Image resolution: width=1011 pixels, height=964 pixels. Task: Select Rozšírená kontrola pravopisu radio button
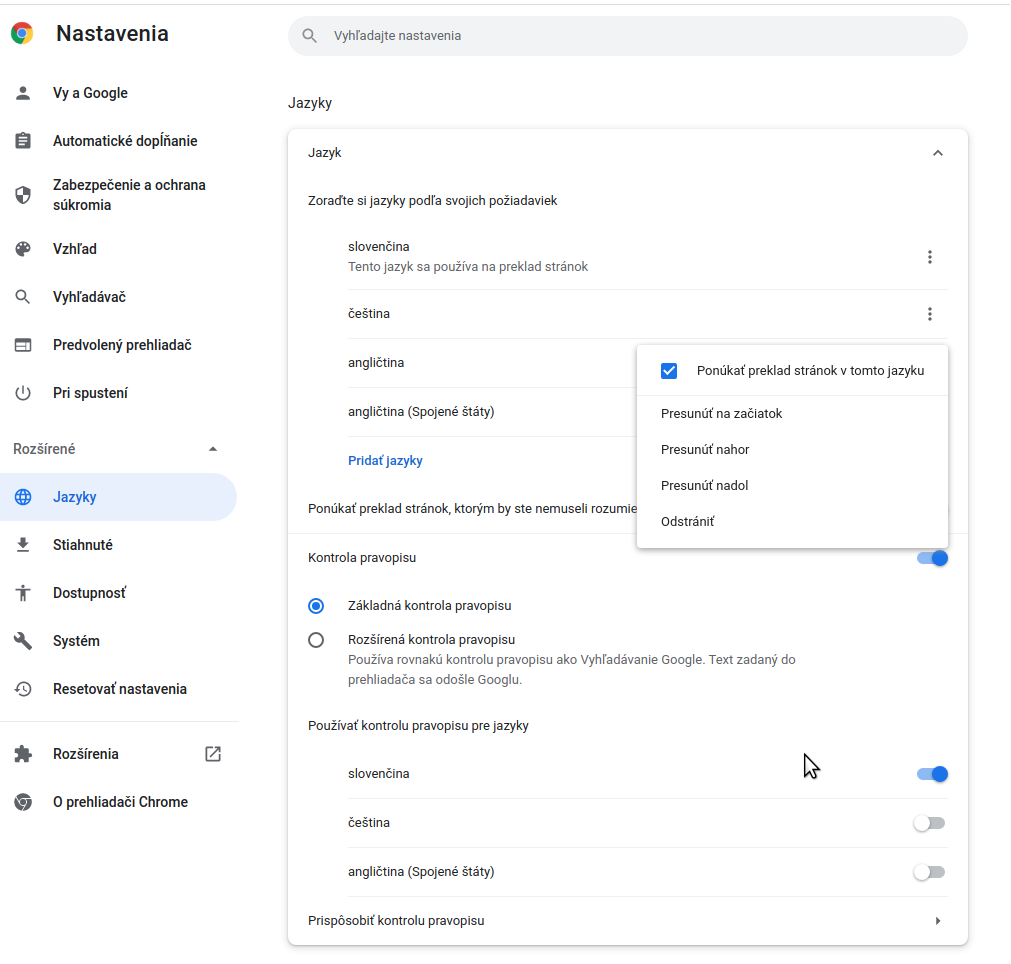pyautogui.click(x=316, y=640)
